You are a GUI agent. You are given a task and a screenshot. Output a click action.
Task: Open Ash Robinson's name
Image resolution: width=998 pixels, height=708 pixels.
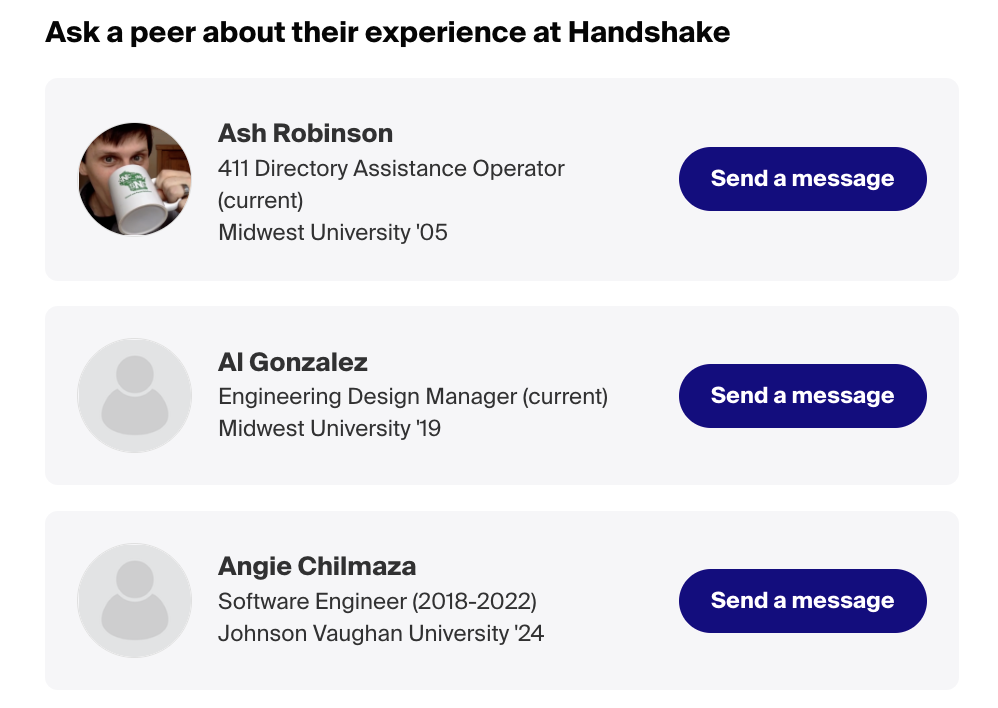(305, 133)
